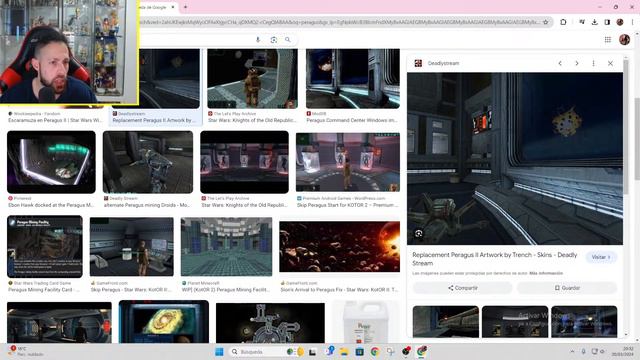The height and width of the screenshot is (360, 640).
Task: Close the image preview panel
Action: coord(610,63)
